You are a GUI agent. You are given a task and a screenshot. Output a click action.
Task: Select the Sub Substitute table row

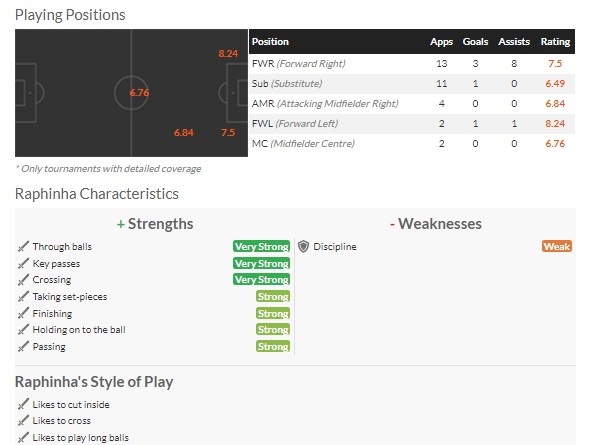click(412, 84)
